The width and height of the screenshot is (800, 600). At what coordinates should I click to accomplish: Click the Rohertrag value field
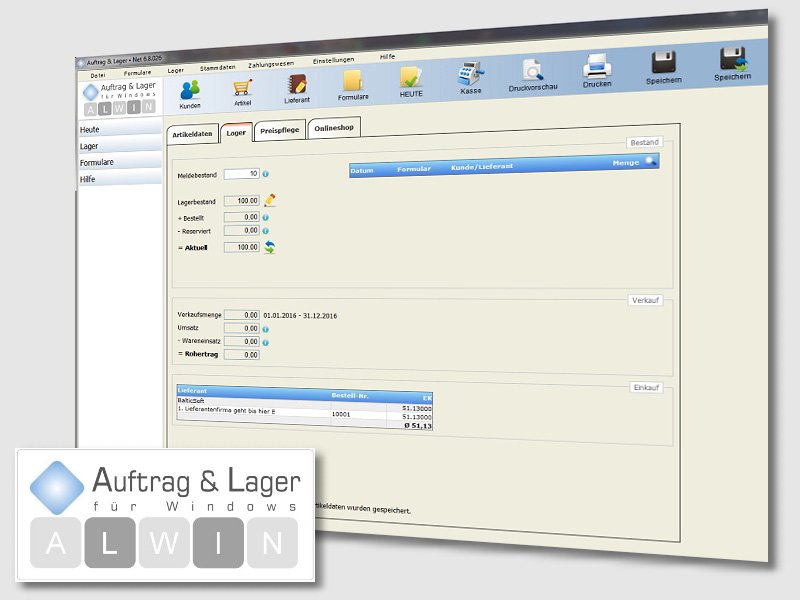(242, 355)
